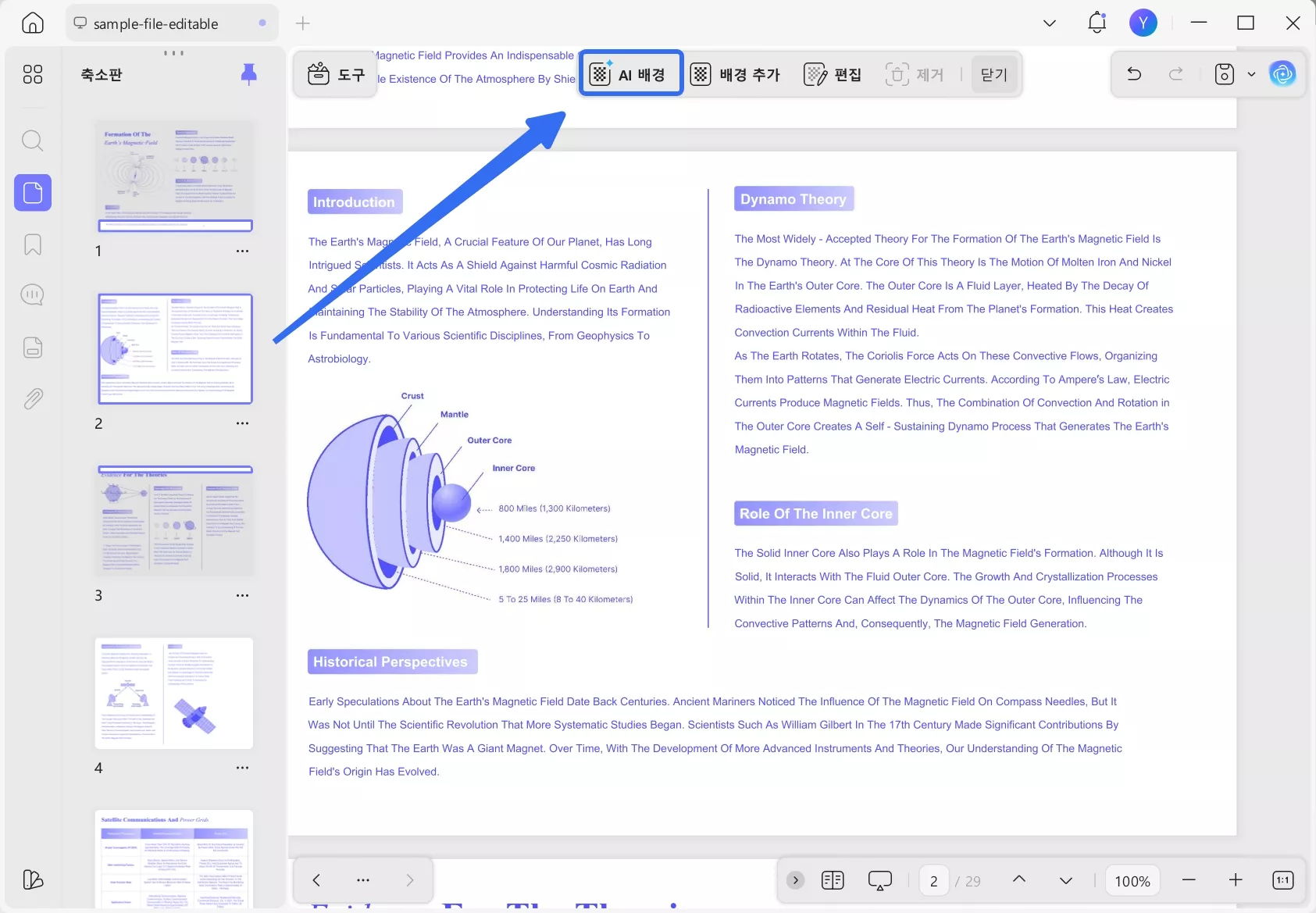Open the bottom bar three-dots menu
The width and height of the screenshot is (1316, 913).
(363, 880)
